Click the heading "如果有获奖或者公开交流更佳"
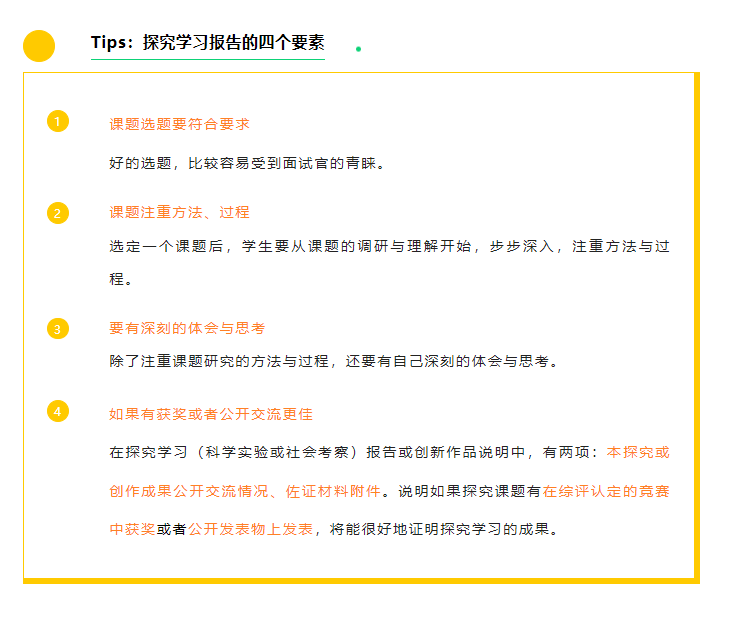The height and width of the screenshot is (625, 729). coord(211,413)
